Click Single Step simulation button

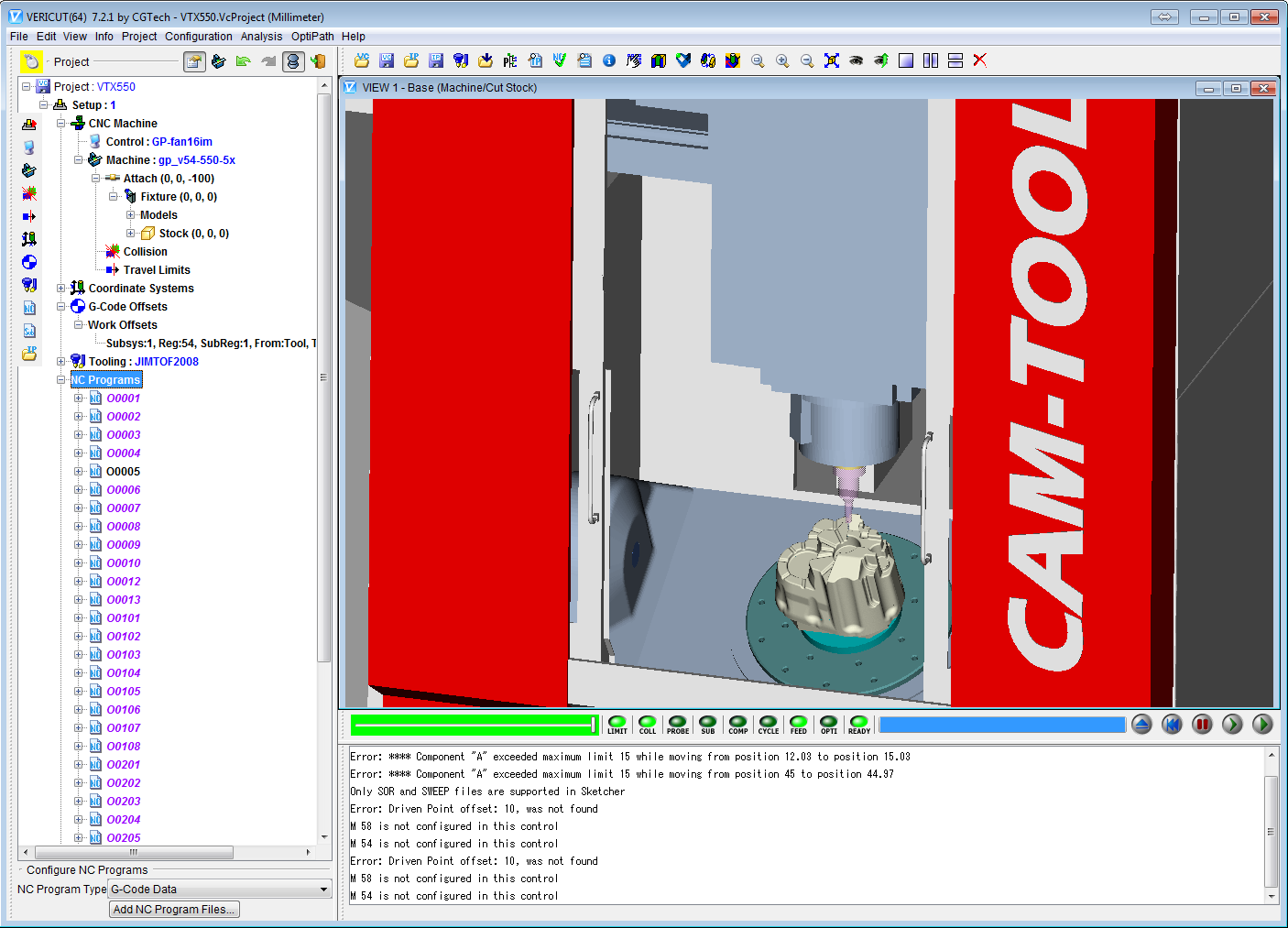coord(1232,725)
